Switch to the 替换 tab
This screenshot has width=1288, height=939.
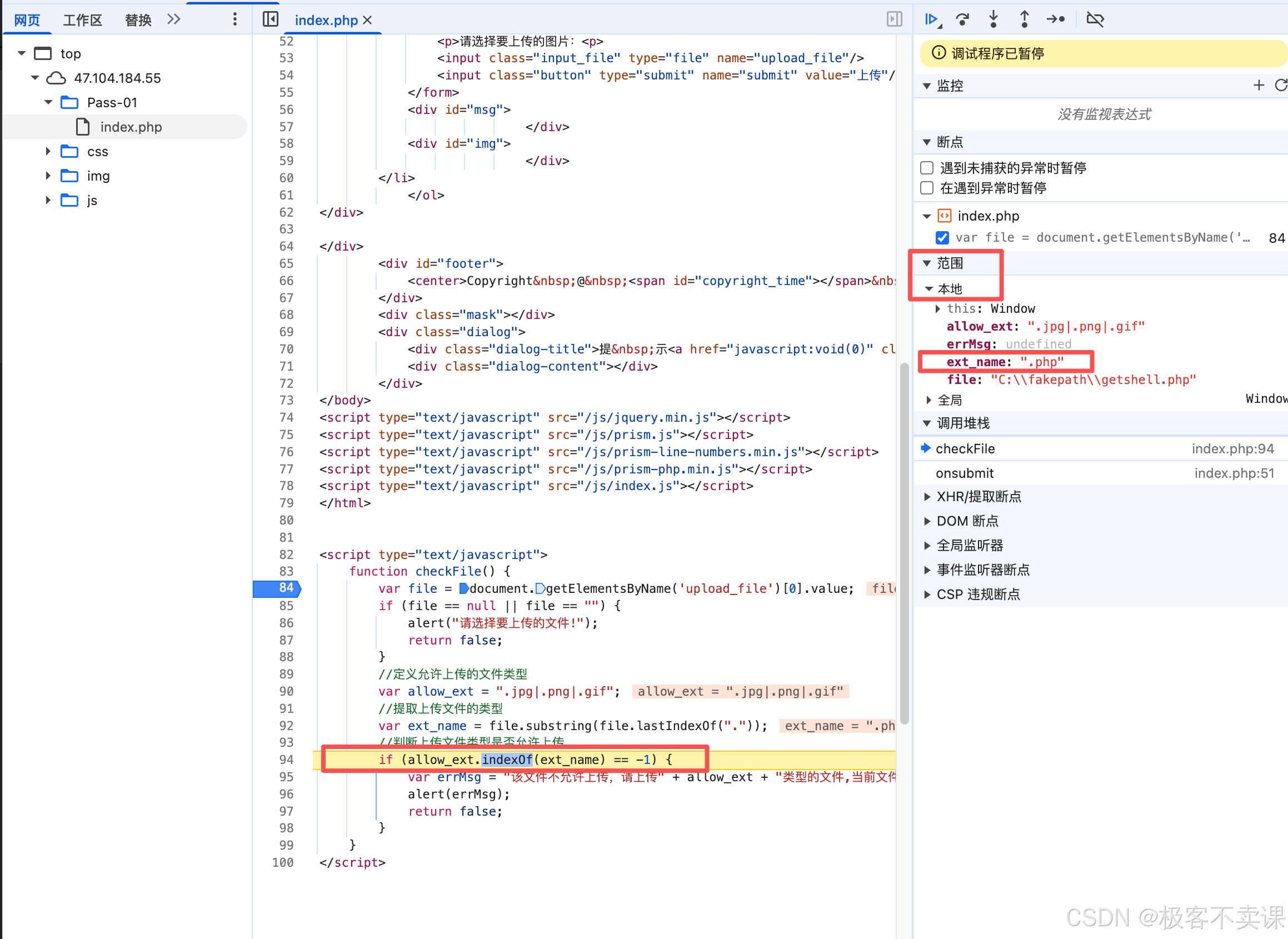click(138, 20)
